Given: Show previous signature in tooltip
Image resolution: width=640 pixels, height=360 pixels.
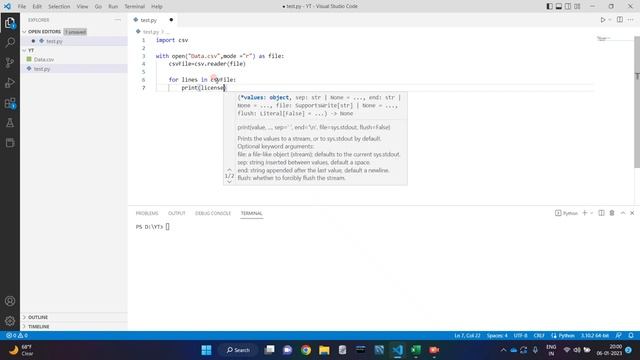Looking at the screenshot, I should tap(229, 170).
